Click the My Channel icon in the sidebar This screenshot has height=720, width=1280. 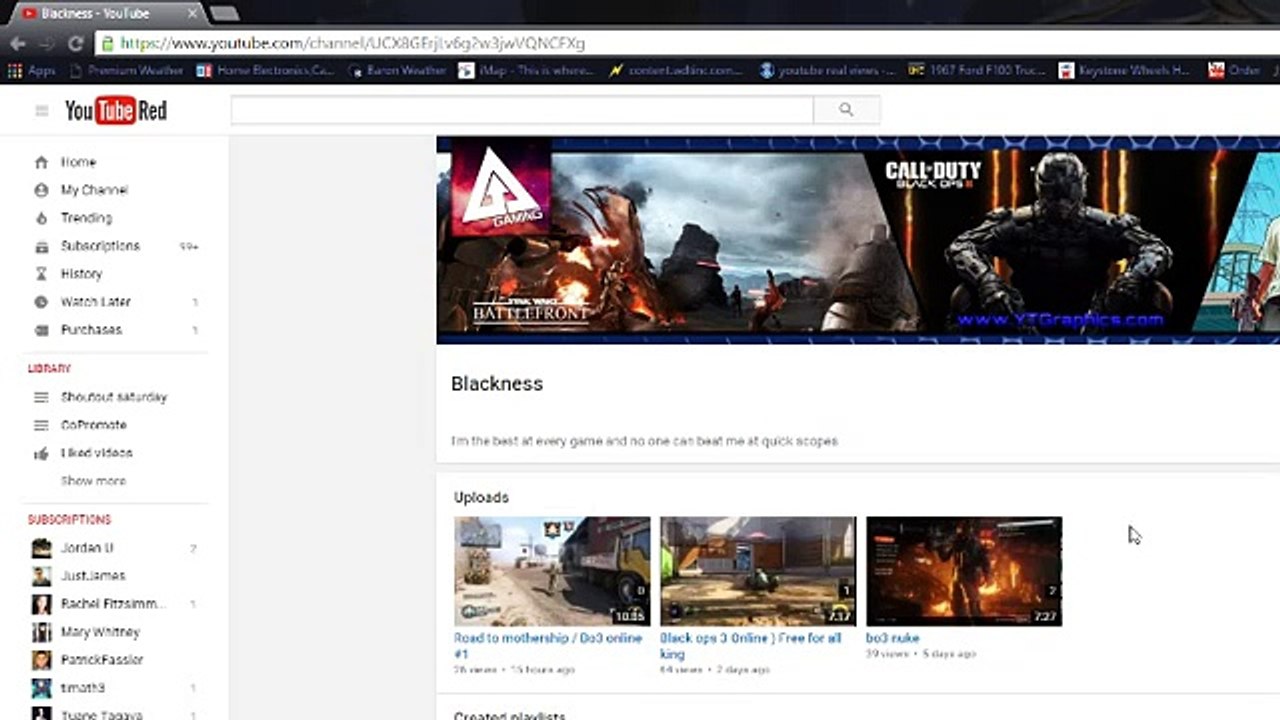coord(41,190)
